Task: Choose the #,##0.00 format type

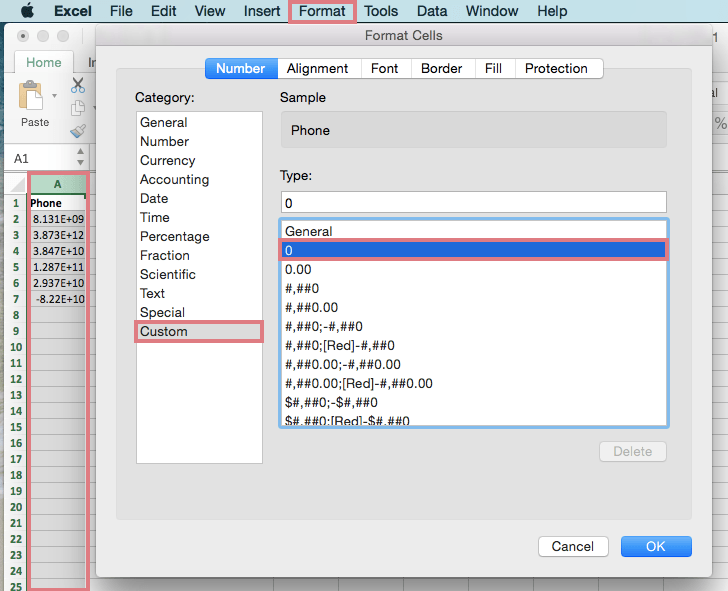Action: [x=474, y=308]
